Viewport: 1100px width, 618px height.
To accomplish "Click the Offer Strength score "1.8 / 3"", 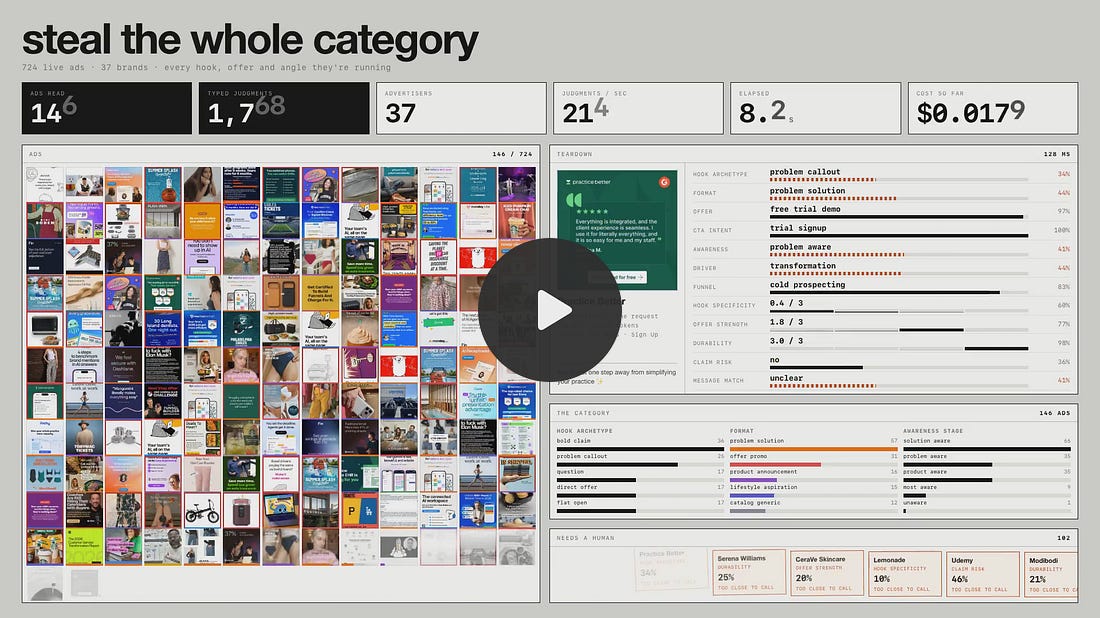I will tap(786, 322).
